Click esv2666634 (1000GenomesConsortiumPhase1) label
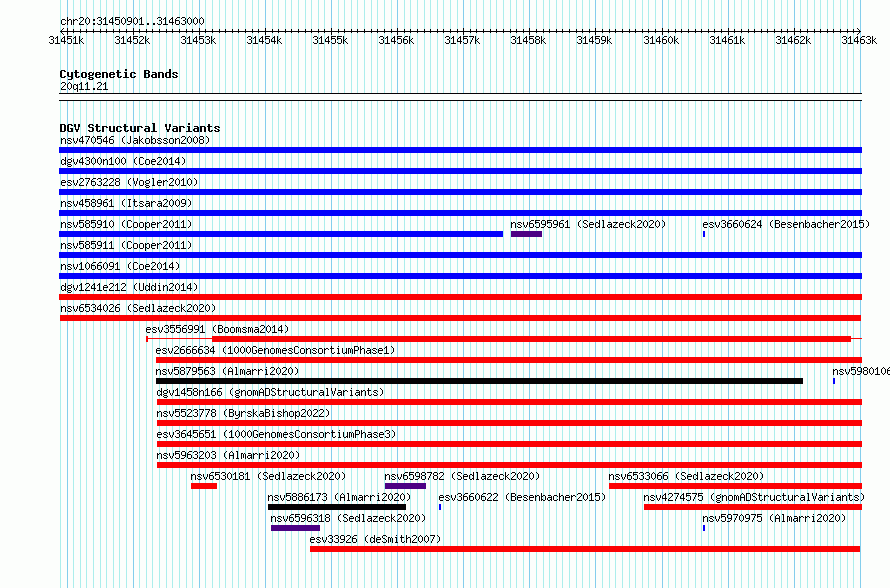Viewport: 890px width, 588px height. [x=275, y=350]
